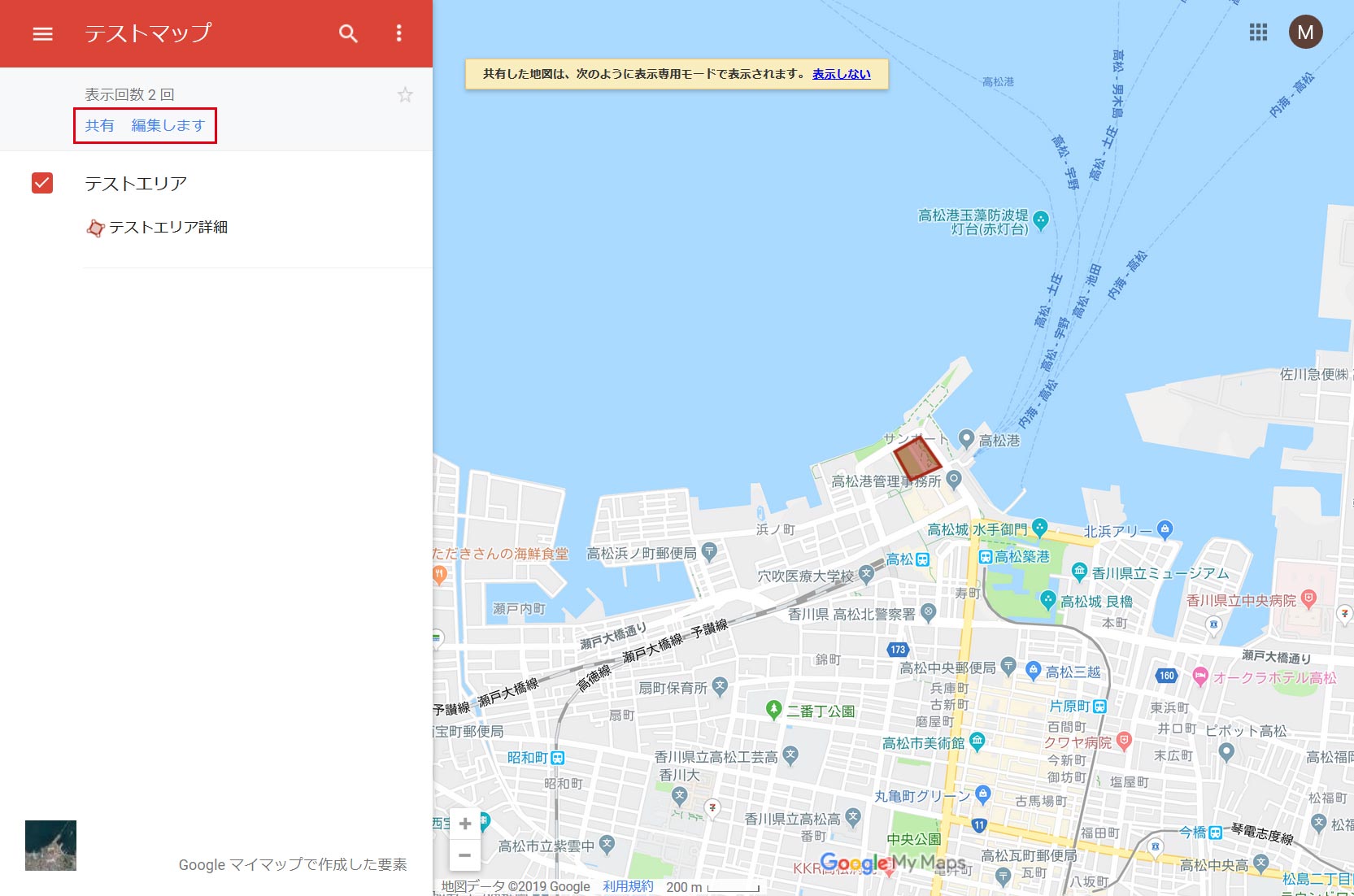Click the 共有 share link
Screen dimensions: 1354x896
[100, 125]
